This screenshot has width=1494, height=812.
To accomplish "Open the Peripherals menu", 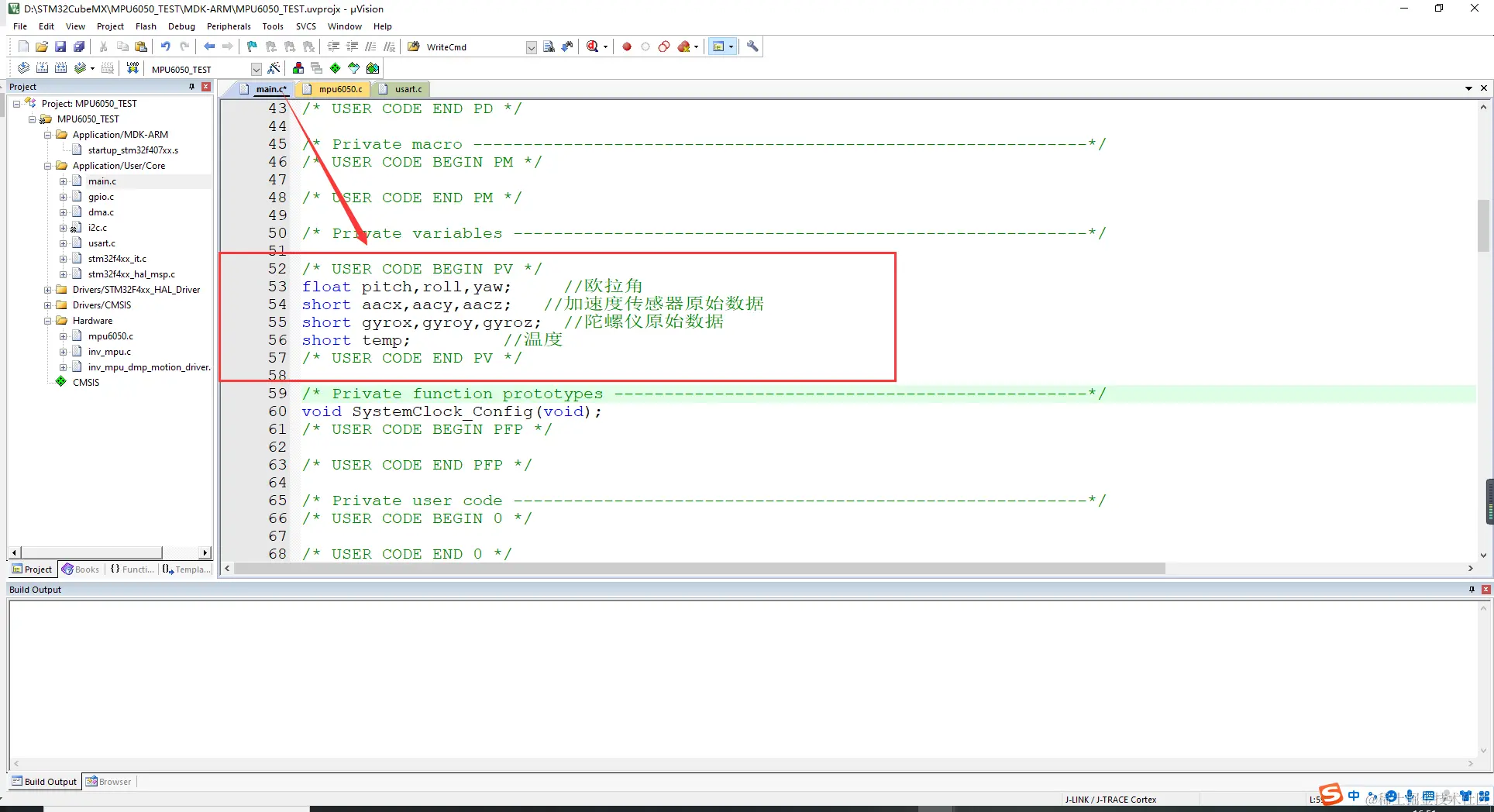I will click(229, 26).
